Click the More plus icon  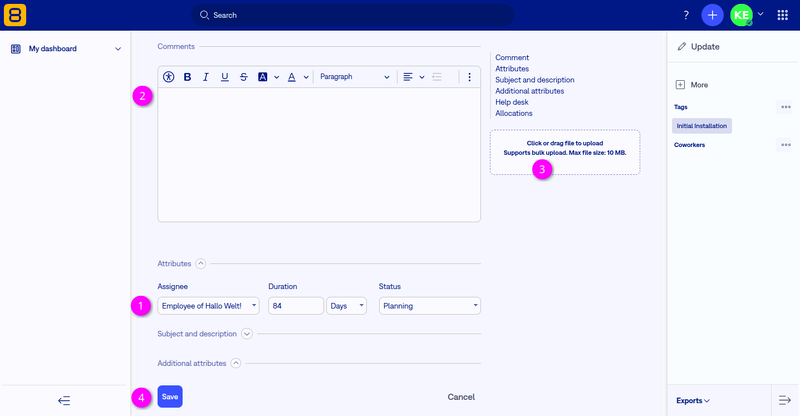click(x=680, y=85)
